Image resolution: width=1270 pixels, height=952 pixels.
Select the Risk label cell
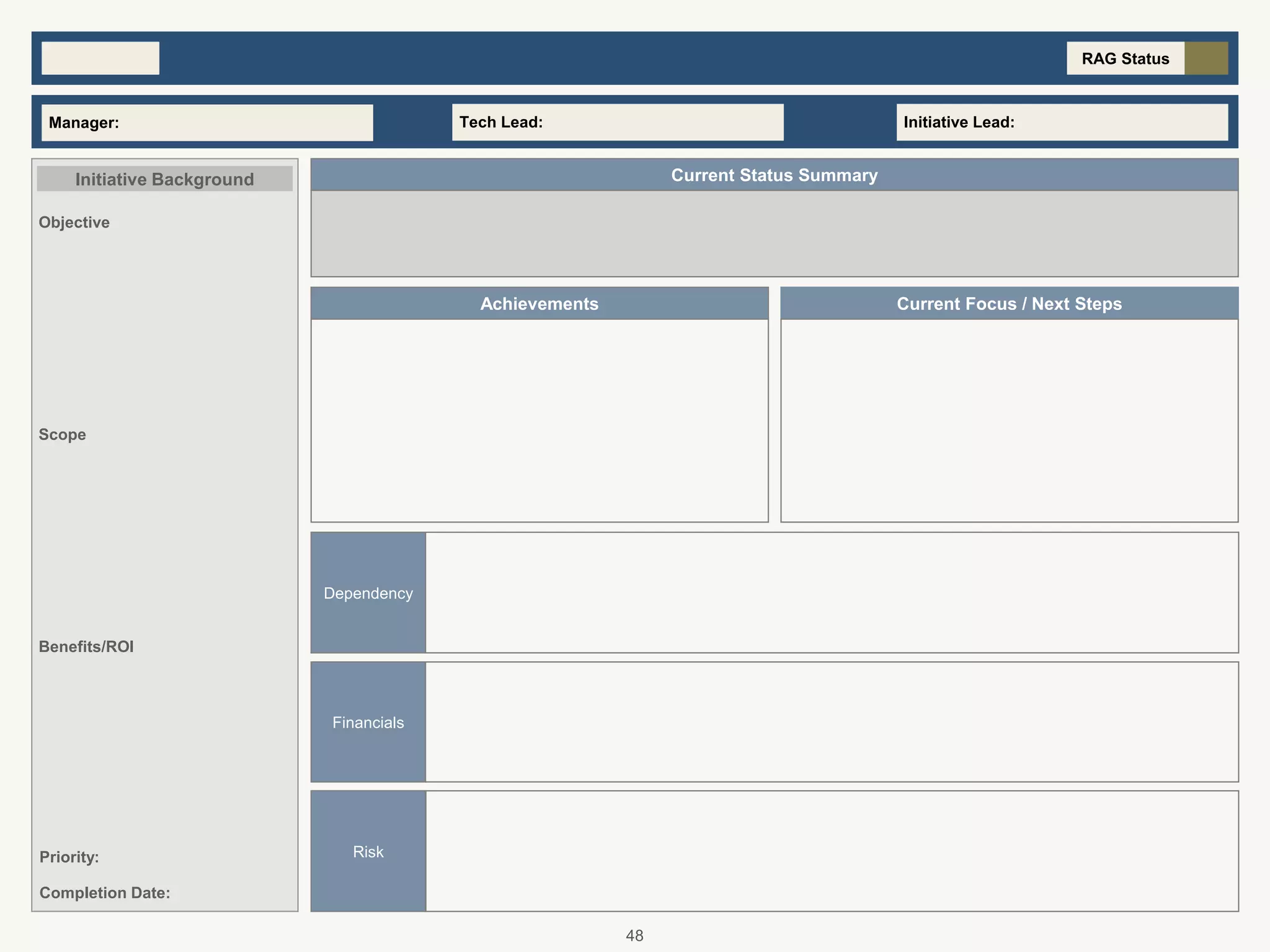point(368,851)
